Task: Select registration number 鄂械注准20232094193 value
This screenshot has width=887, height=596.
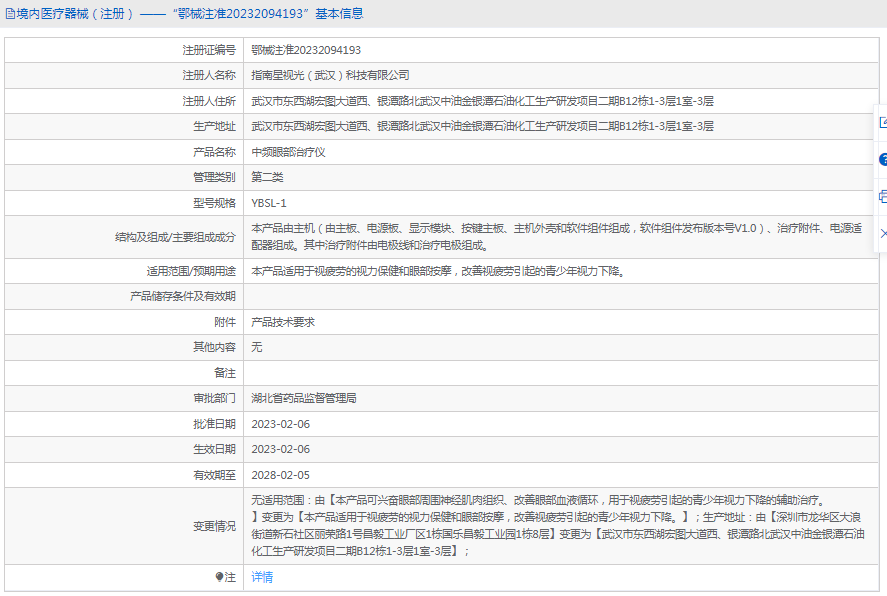Action: click(x=306, y=50)
